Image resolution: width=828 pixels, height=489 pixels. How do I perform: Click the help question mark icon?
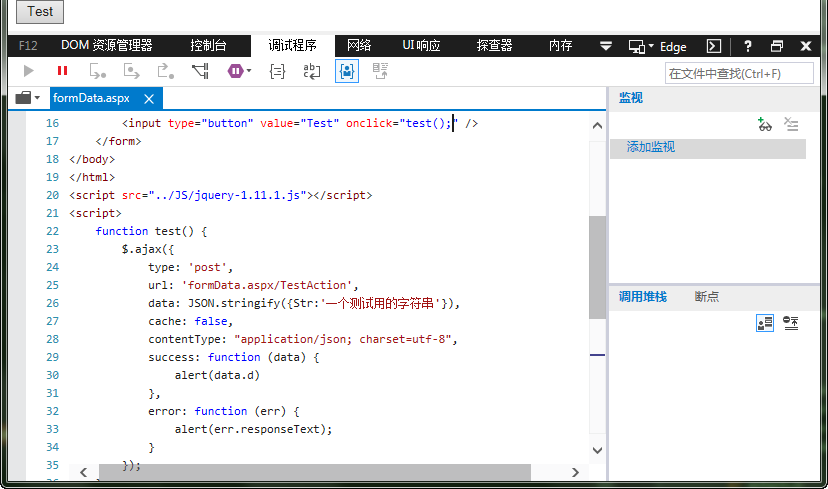click(748, 46)
